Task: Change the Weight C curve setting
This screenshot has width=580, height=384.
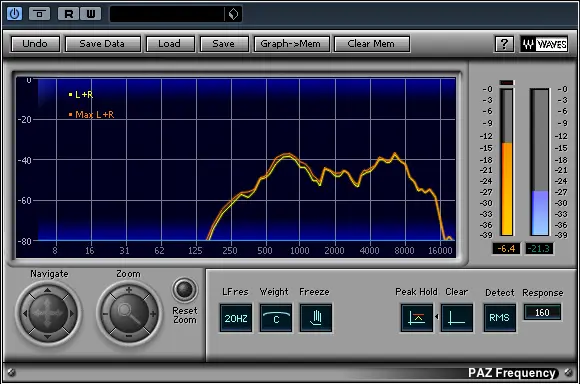Action: click(276, 318)
